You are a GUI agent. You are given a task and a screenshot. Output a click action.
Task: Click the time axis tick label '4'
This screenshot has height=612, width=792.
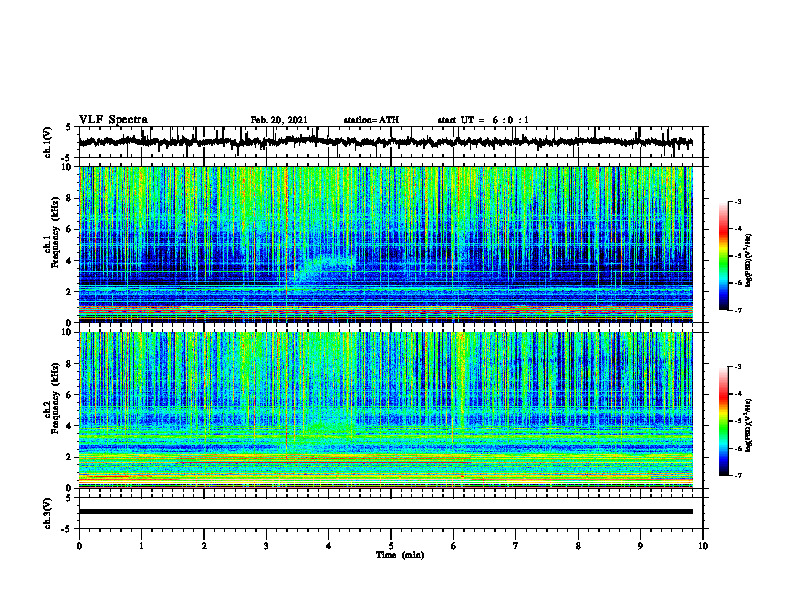click(329, 546)
